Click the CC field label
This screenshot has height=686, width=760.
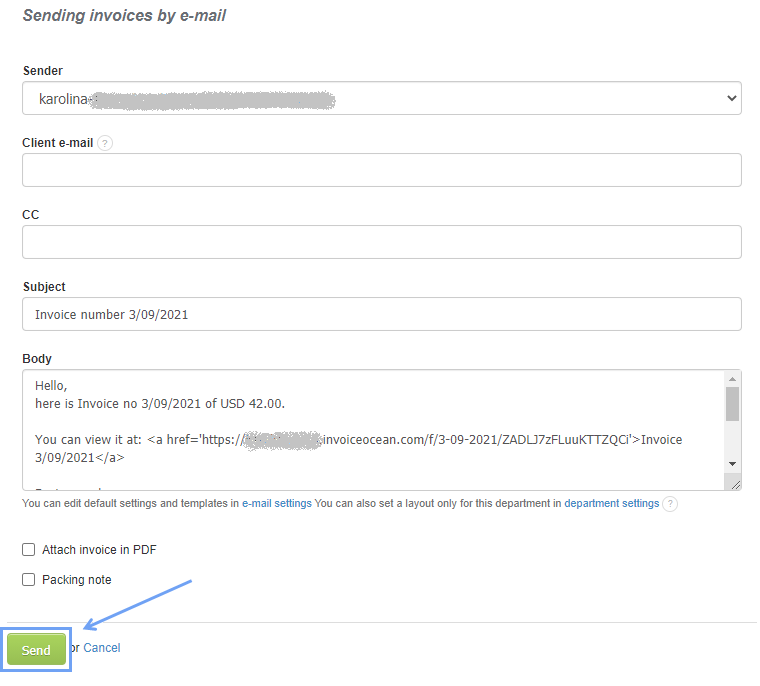(31, 215)
